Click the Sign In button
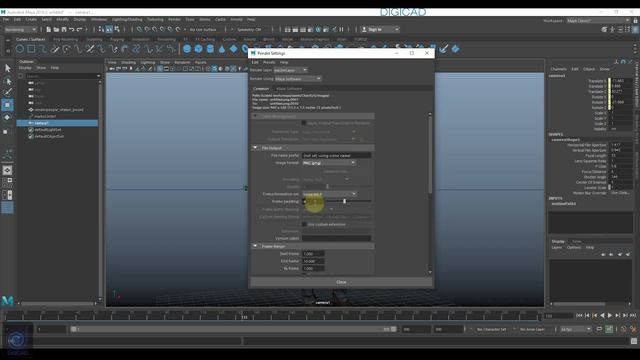Screen dimensions: 640x360 380,29
